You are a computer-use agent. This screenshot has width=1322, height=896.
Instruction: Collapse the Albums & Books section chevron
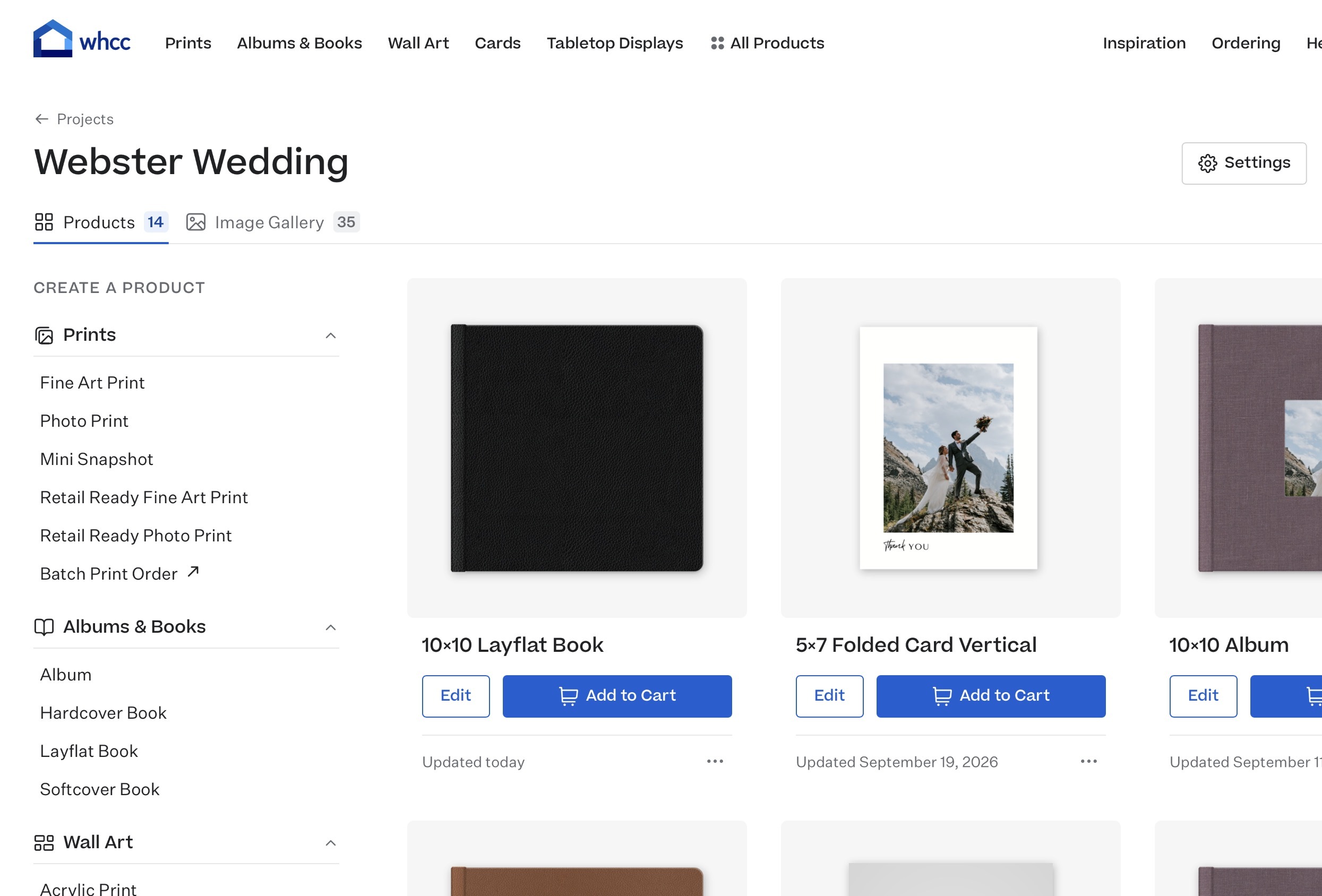[x=330, y=627]
